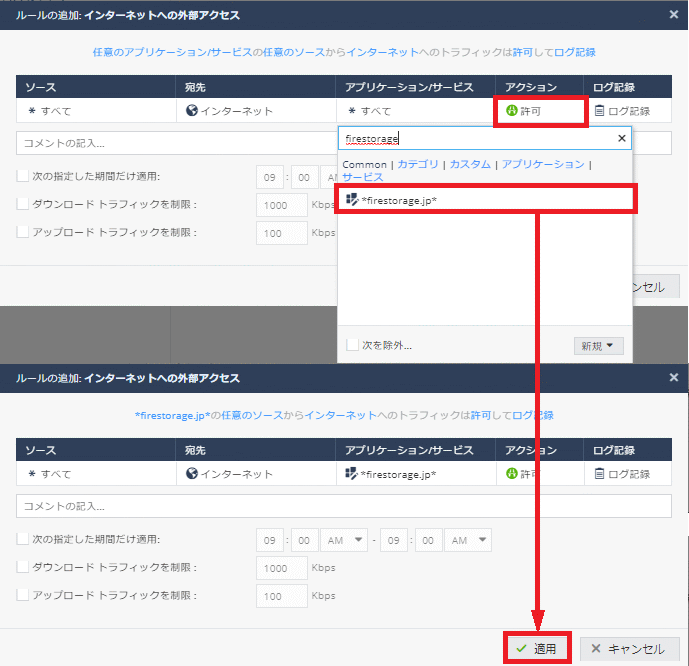Select the *firestorage.jp* result in the search list
This screenshot has width=689, height=666.
pos(399,200)
